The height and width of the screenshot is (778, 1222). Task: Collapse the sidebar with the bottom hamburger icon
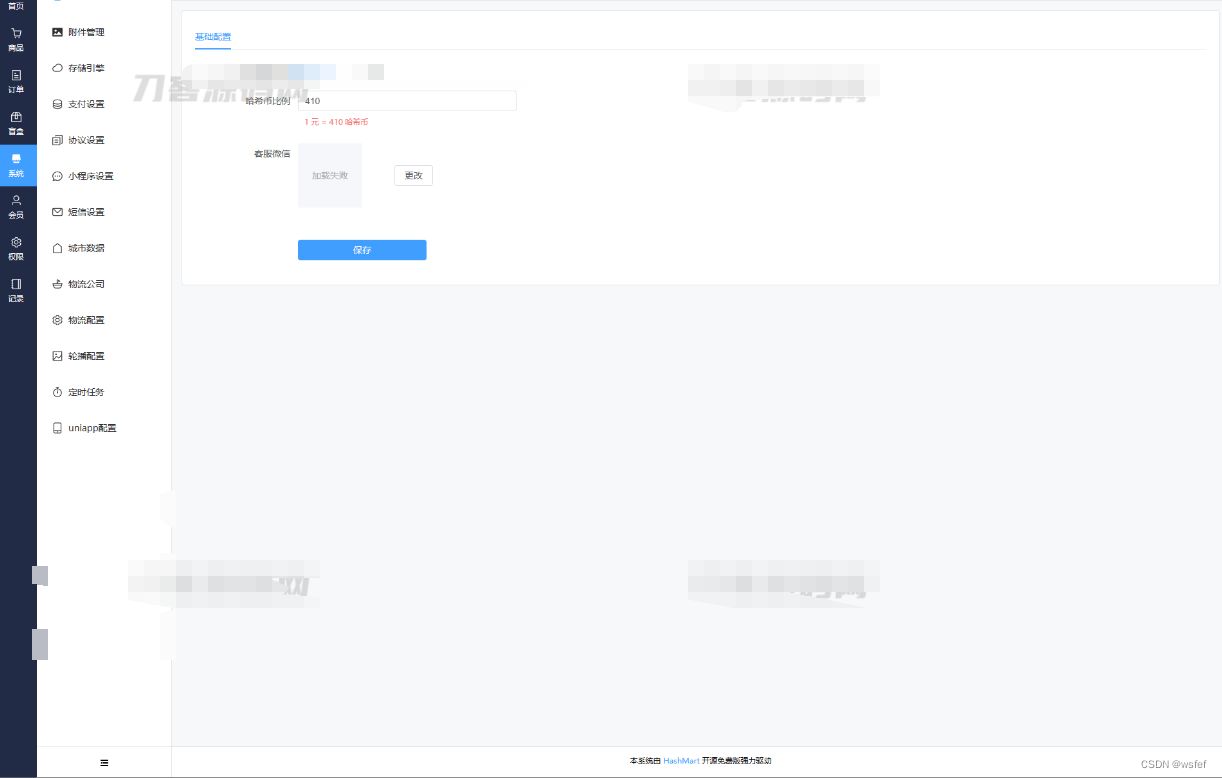tap(104, 762)
